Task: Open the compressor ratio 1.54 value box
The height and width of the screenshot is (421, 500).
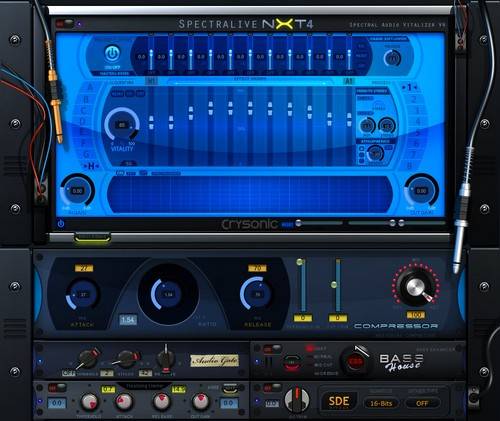Action: (x=128, y=320)
